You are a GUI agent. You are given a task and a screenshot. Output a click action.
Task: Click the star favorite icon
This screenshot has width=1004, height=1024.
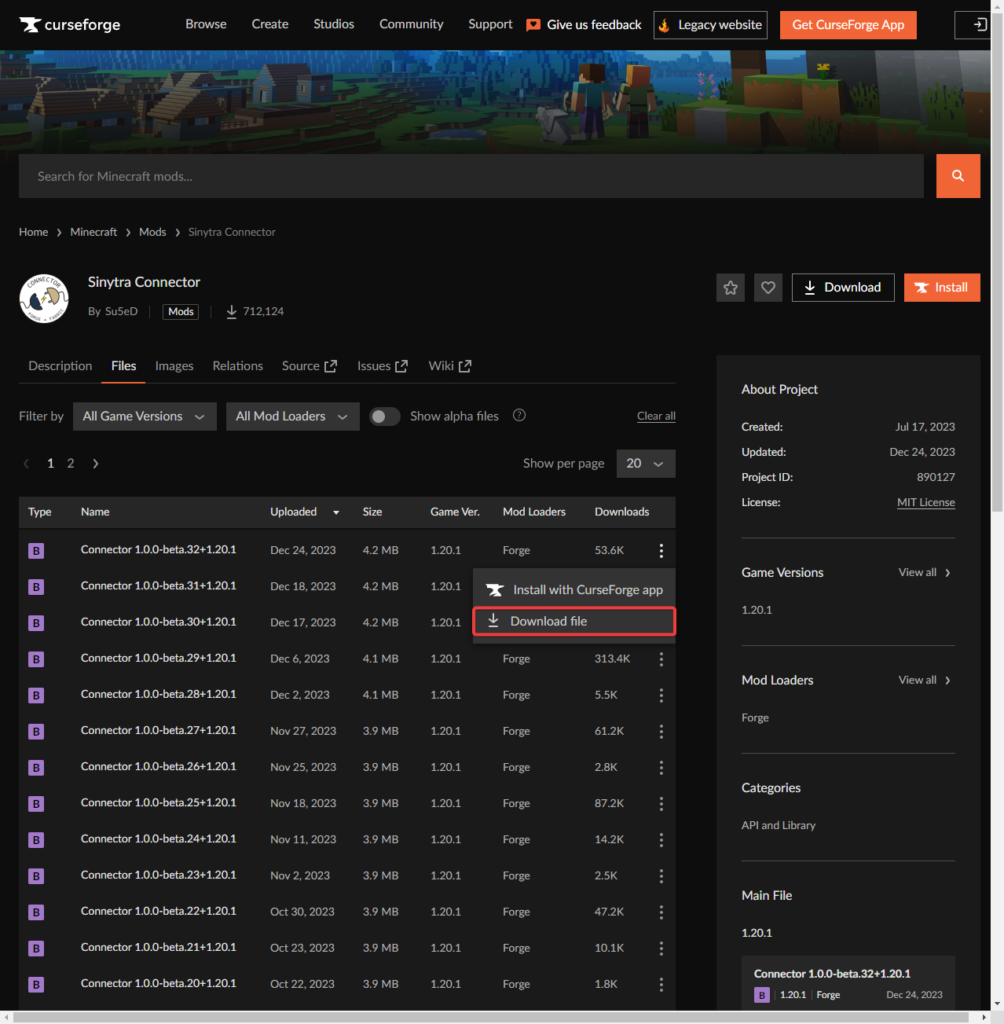tap(730, 288)
